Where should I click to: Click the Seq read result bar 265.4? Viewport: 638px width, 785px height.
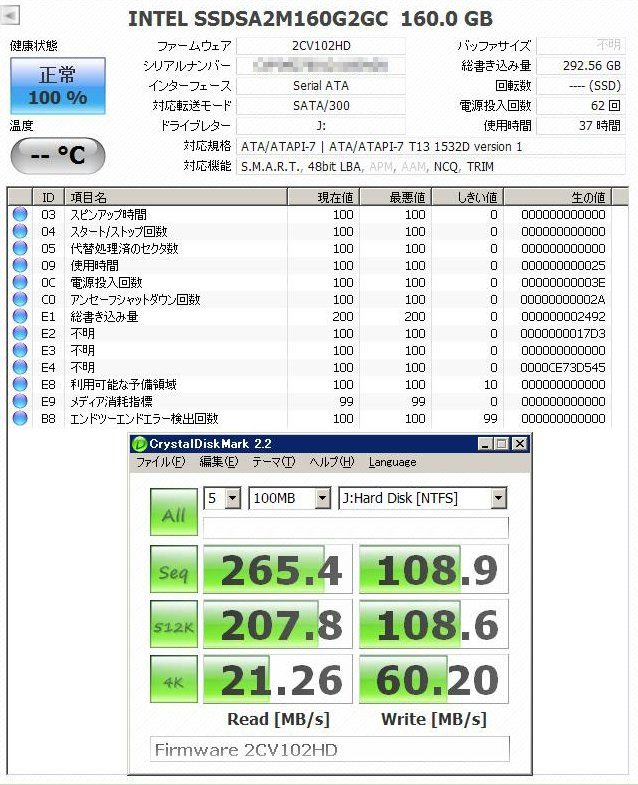[x=277, y=569]
